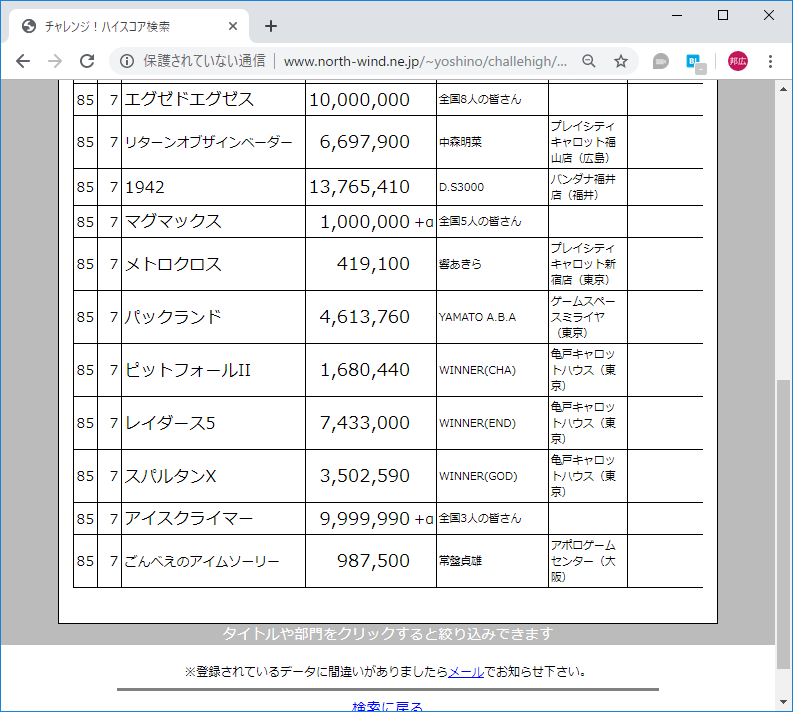793x712 pixels.
Task: Open the メール link
Action: 466,672
